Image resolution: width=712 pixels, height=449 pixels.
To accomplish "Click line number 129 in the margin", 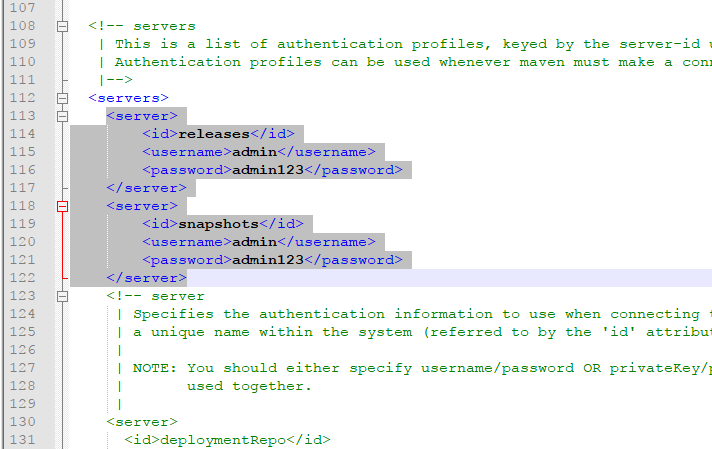I will click(22, 404).
